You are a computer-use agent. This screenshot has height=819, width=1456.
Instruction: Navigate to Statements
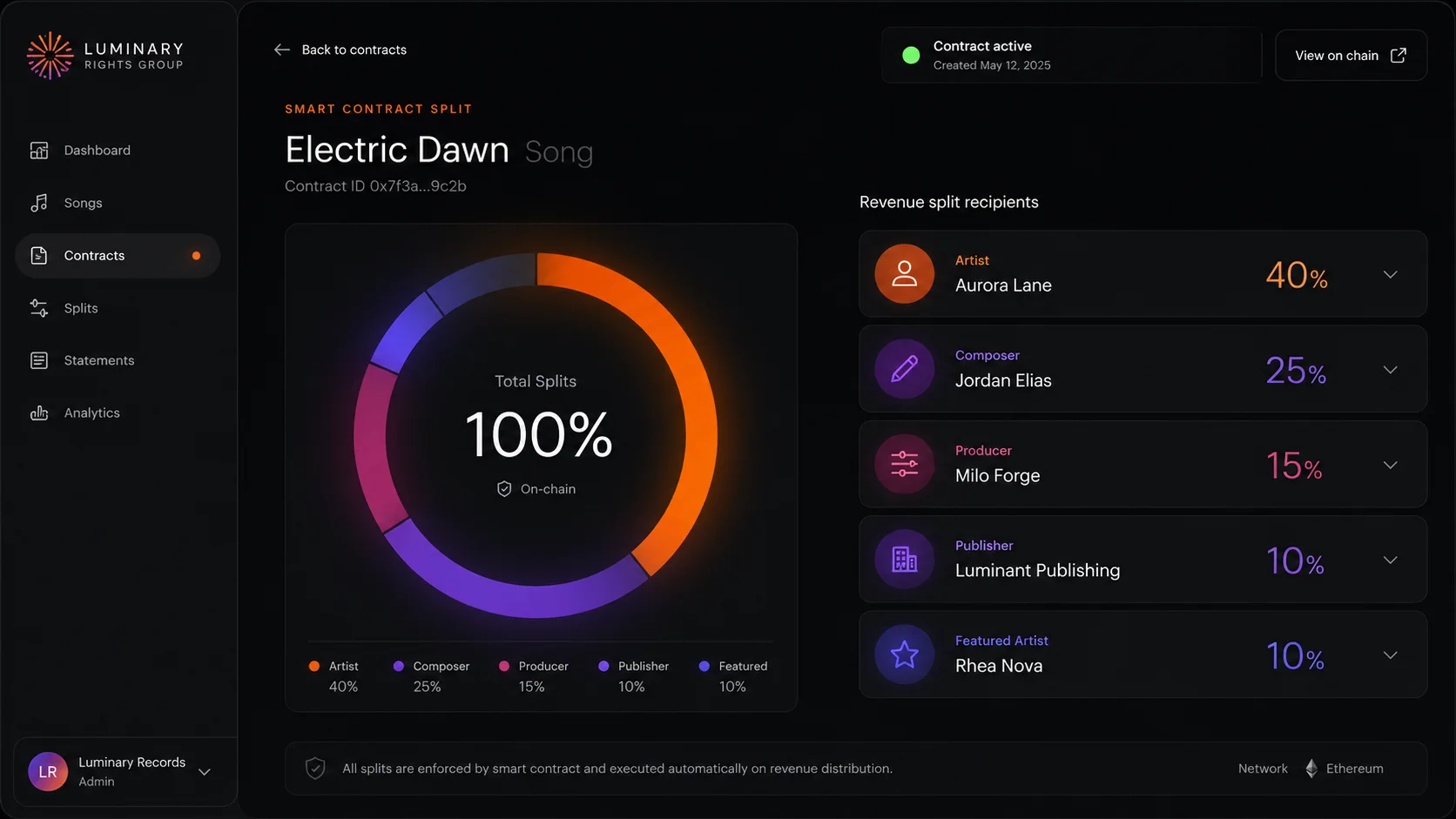(118, 360)
